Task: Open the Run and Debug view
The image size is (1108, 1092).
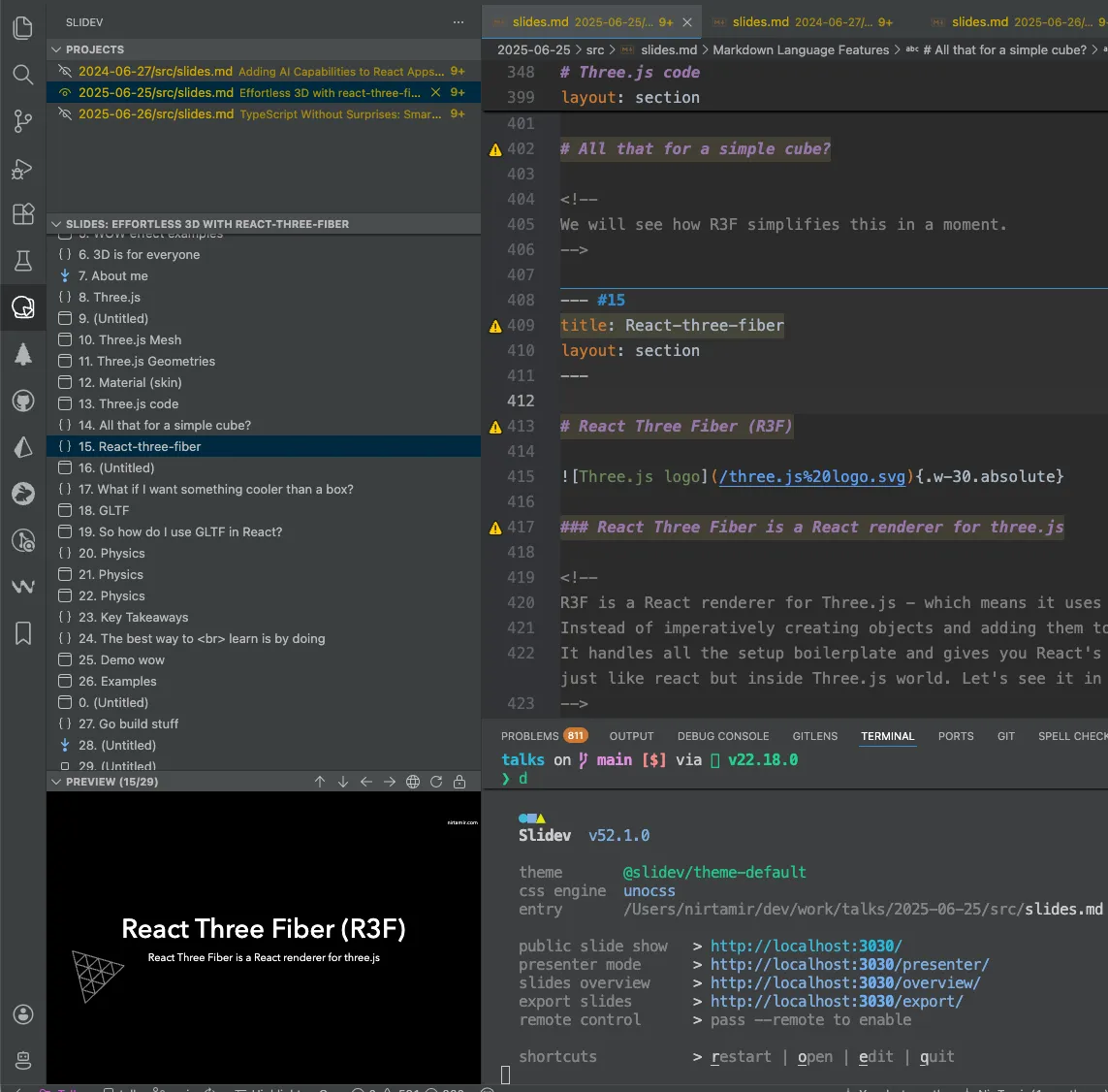Action: 23,168
